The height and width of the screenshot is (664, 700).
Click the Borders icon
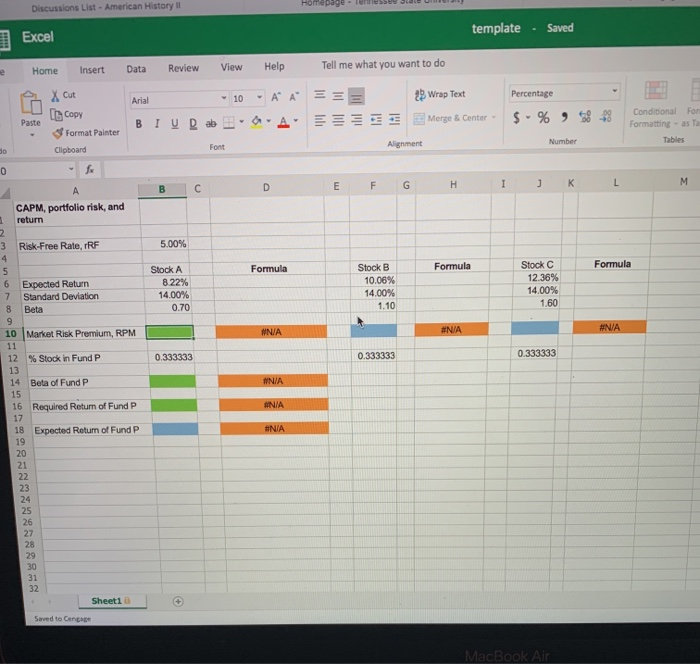[x=229, y=122]
